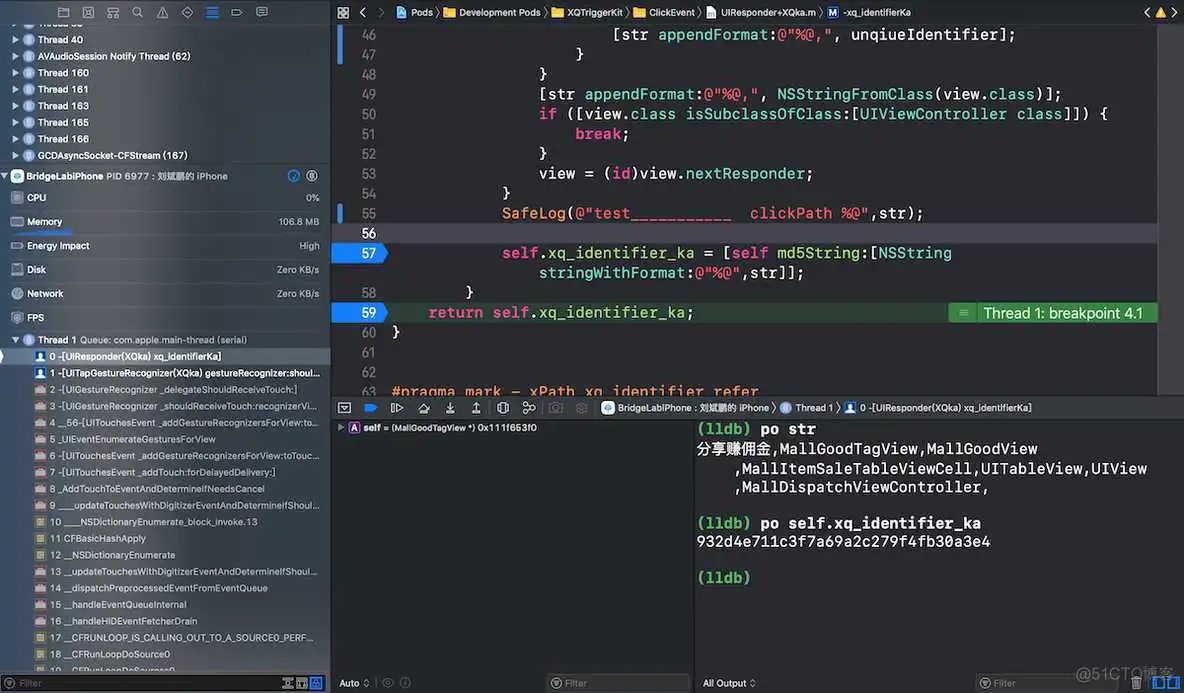Click the Step Into debug button
The height and width of the screenshot is (693, 1184).
[x=450, y=408]
